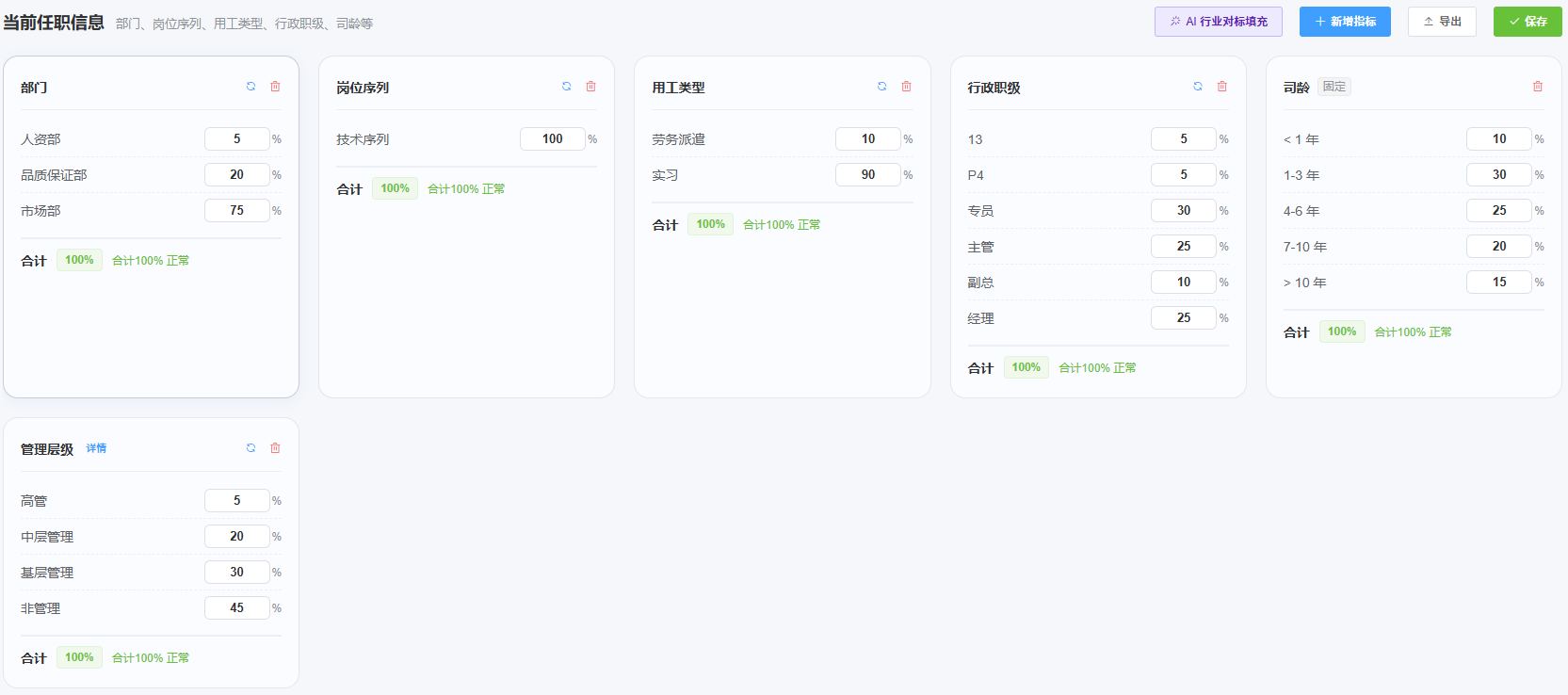Edit 中层管理 percentage field

point(237,537)
